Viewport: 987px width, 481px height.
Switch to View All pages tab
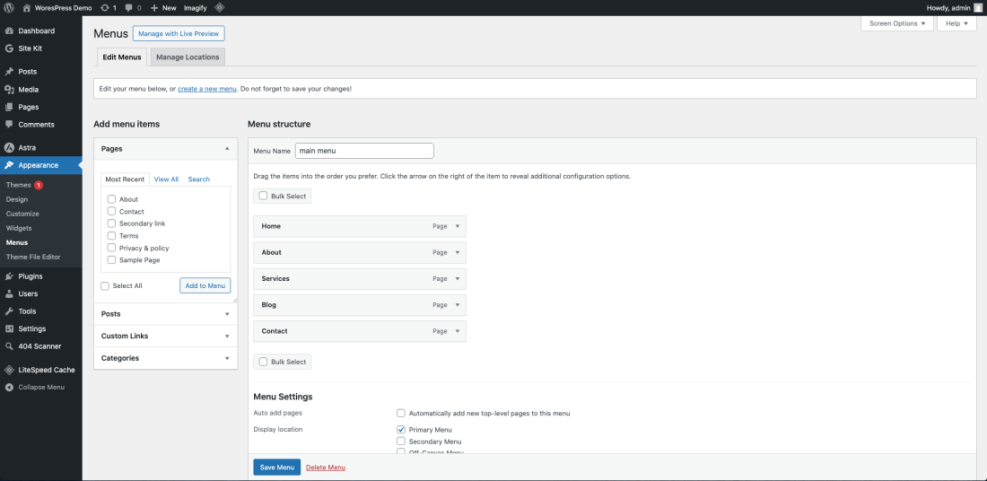166,179
